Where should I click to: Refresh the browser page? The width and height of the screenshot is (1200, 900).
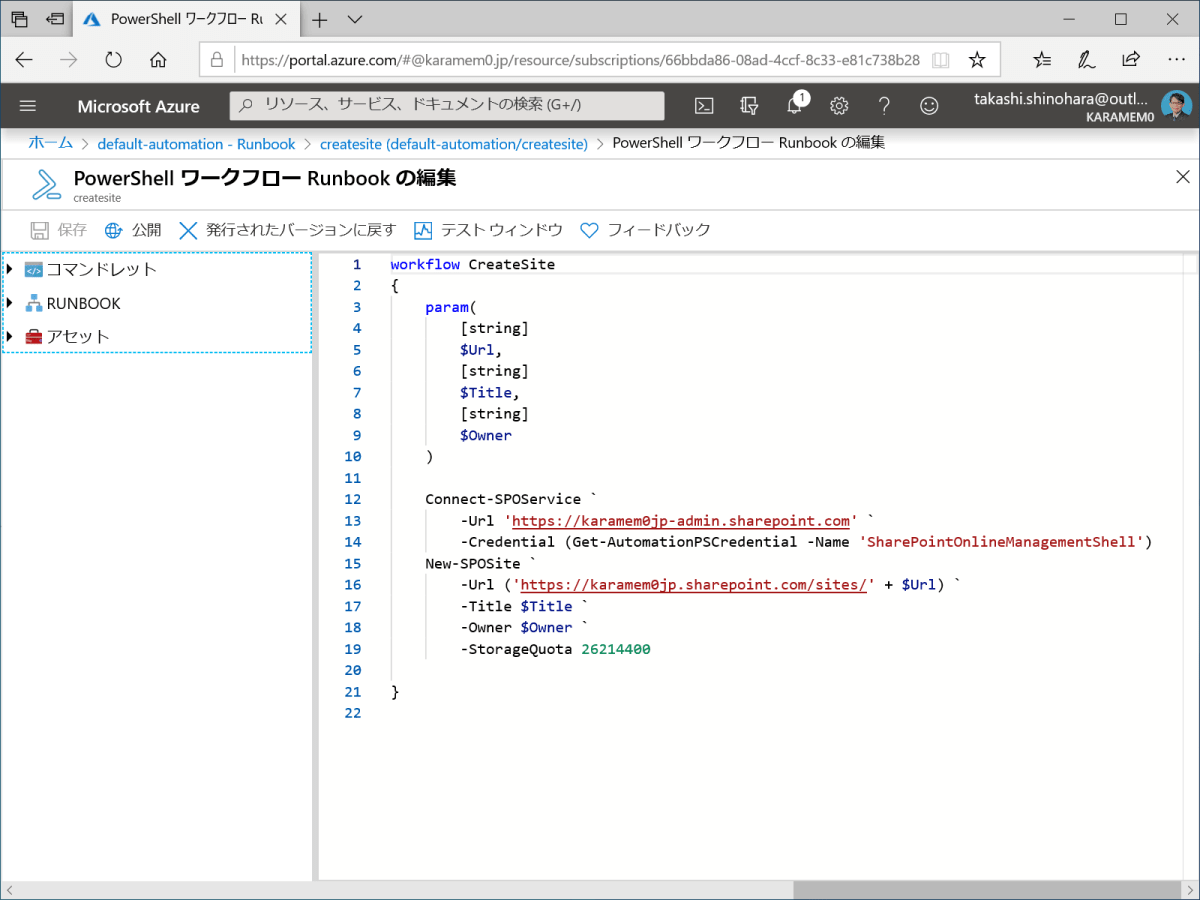pos(113,60)
